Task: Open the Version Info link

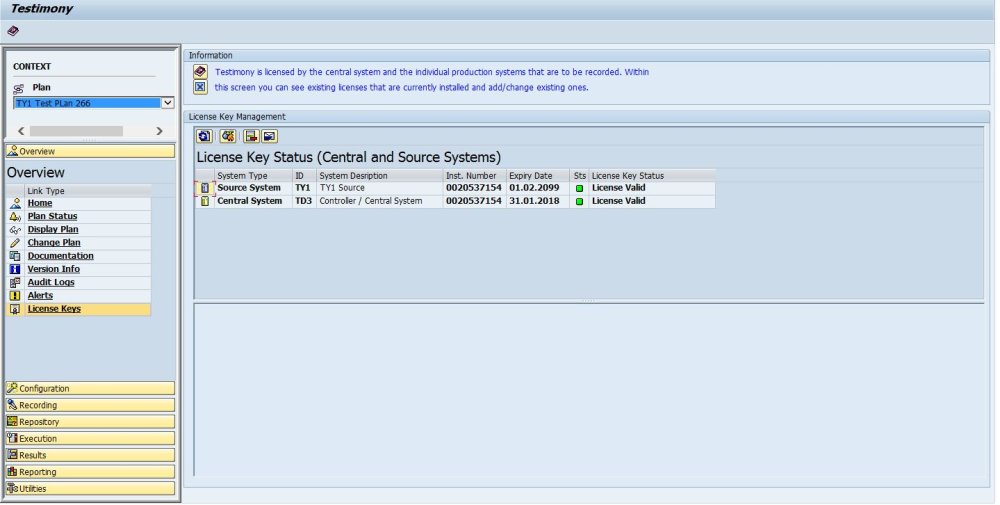Action: coord(54,269)
